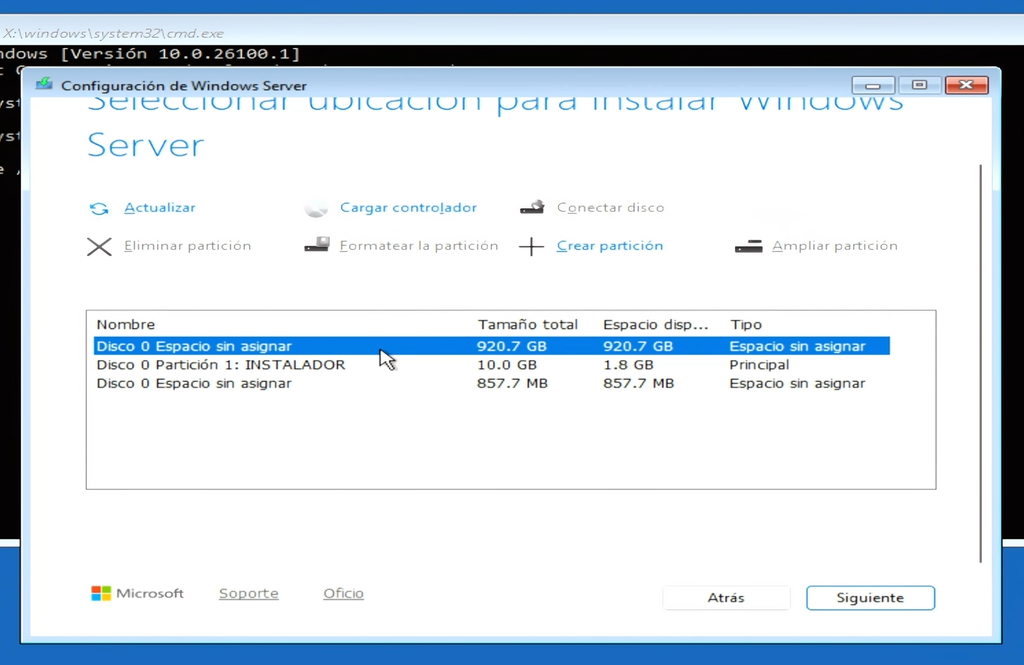
Task: Open the Actualizar link
Action: tap(160, 208)
